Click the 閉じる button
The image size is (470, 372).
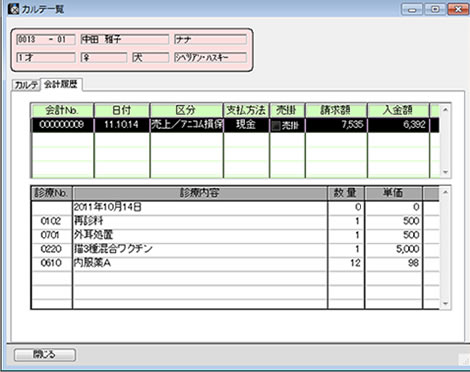[x=45, y=354]
